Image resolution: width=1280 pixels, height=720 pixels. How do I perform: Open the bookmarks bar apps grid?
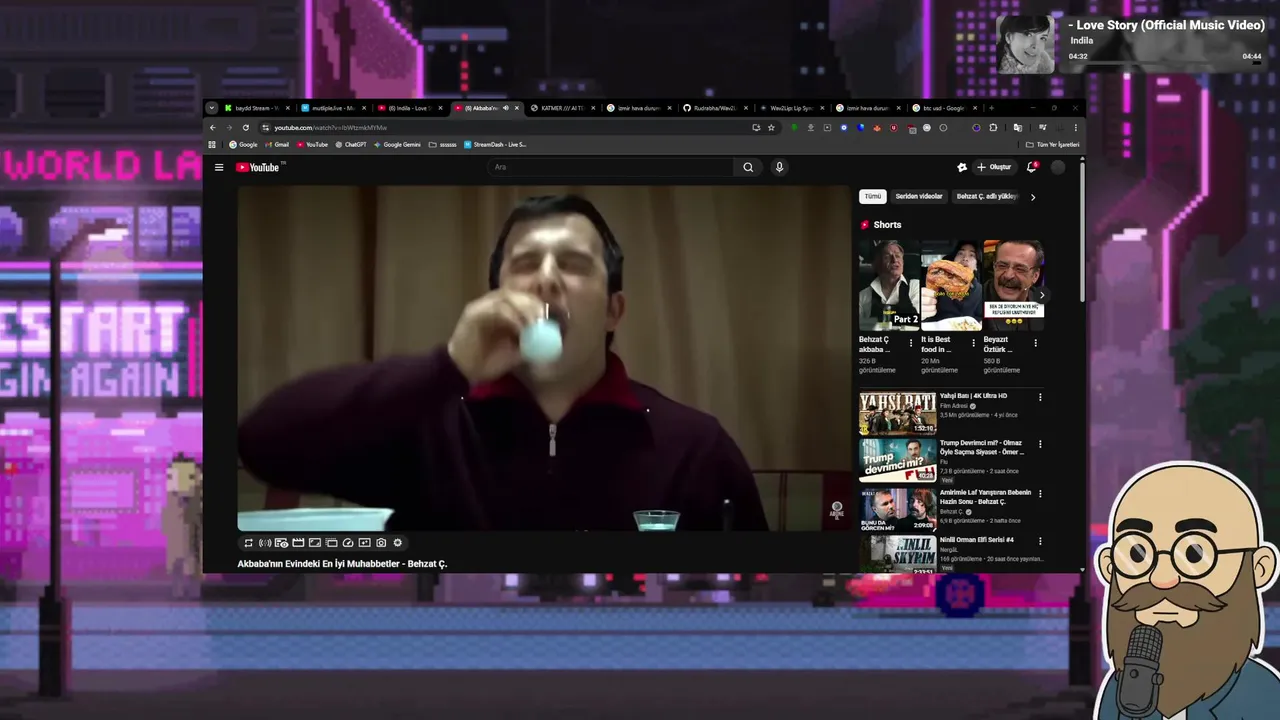coord(212,144)
